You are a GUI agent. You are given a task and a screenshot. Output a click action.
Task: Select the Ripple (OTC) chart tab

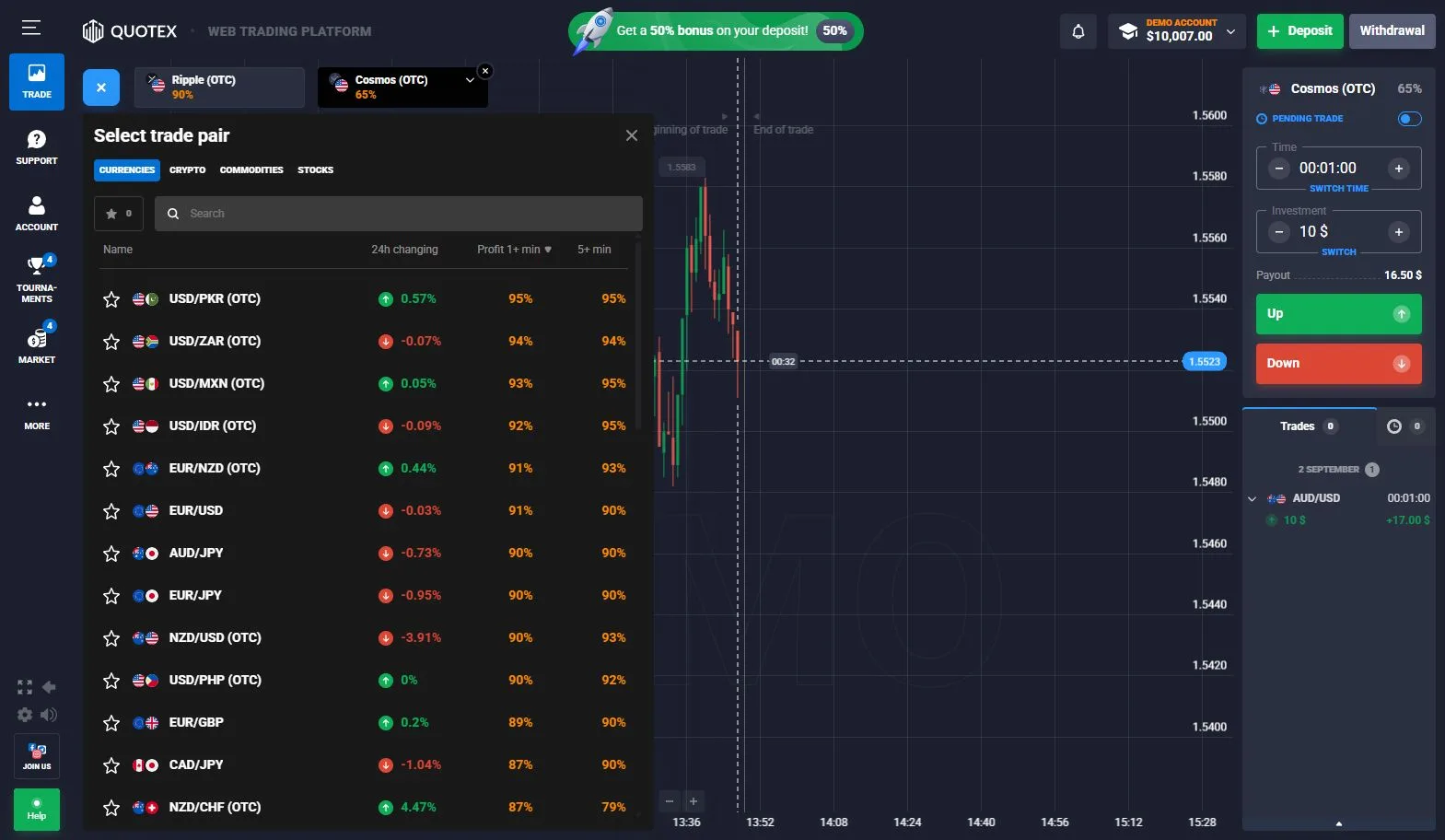point(219,87)
